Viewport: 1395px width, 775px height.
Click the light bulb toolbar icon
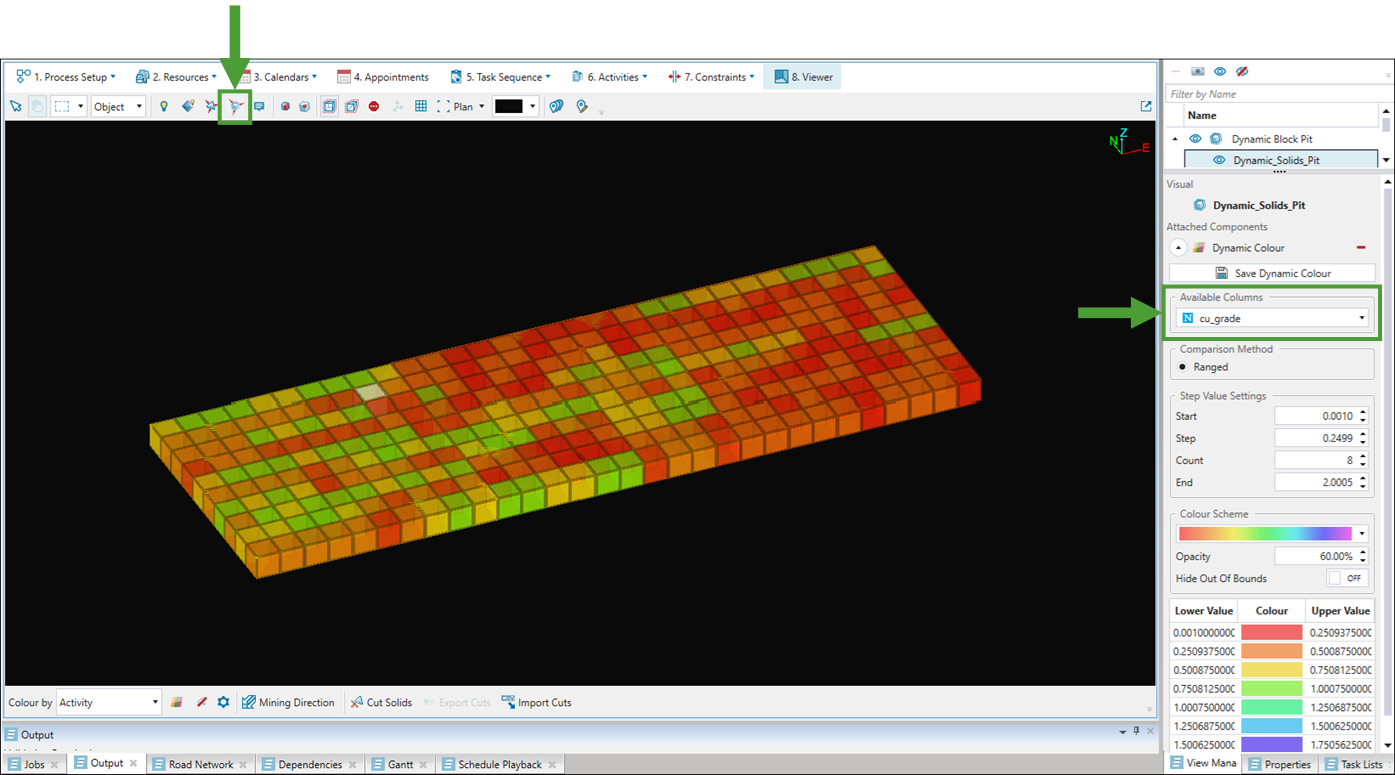pyautogui.click(x=164, y=106)
